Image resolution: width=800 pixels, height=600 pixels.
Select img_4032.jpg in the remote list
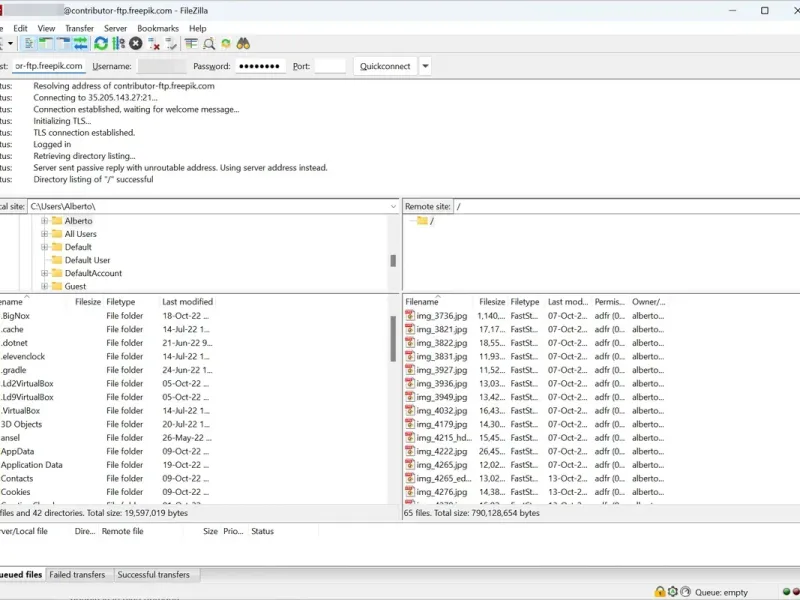(x=535, y=411)
